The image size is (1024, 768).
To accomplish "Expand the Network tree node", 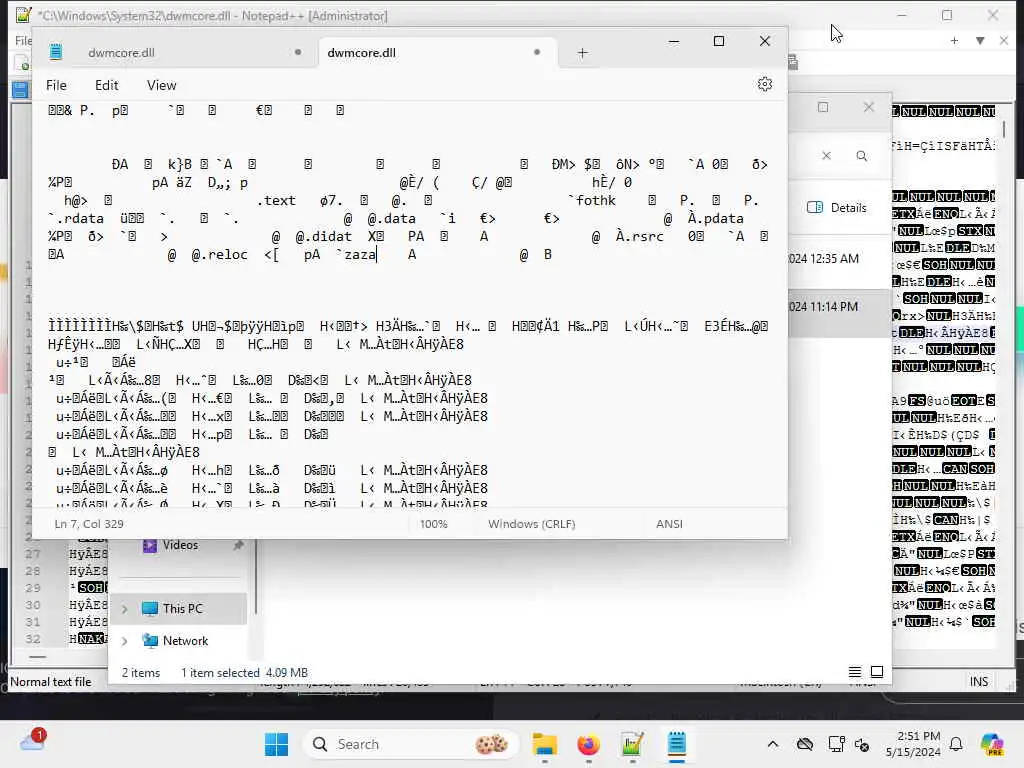I will coord(125,641).
